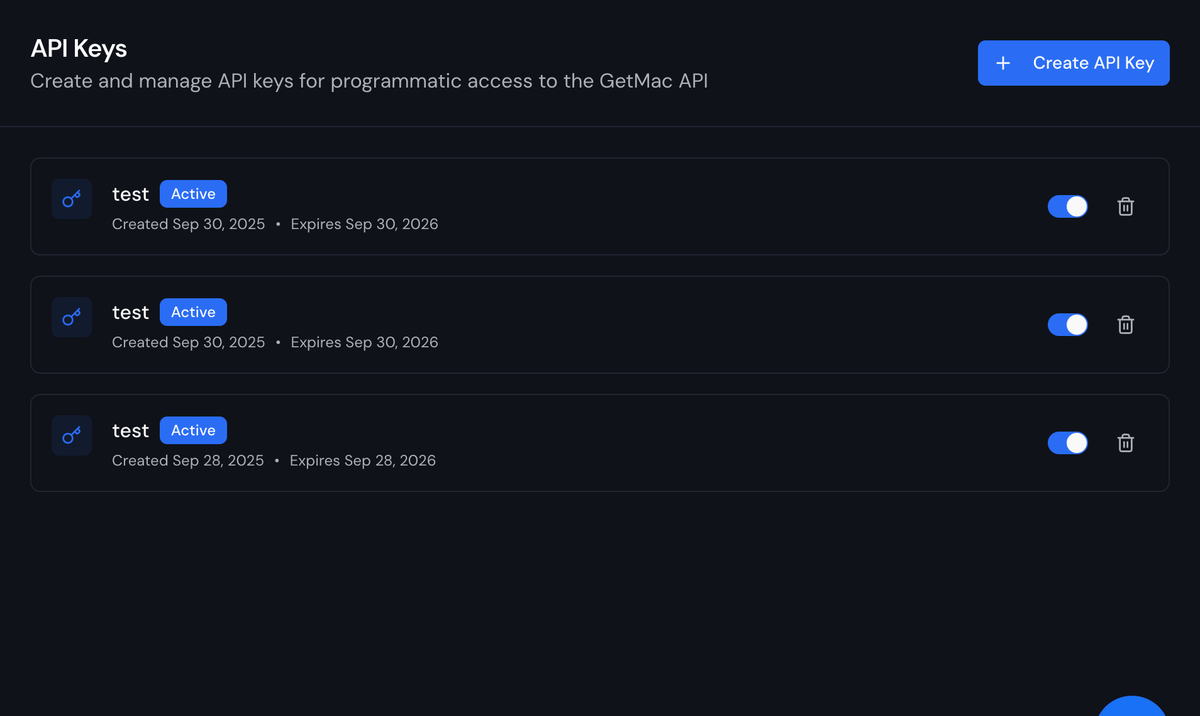Viewport: 1200px width, 716px height.
Task: Select the second API key card
Action: (x=600, y=325)
